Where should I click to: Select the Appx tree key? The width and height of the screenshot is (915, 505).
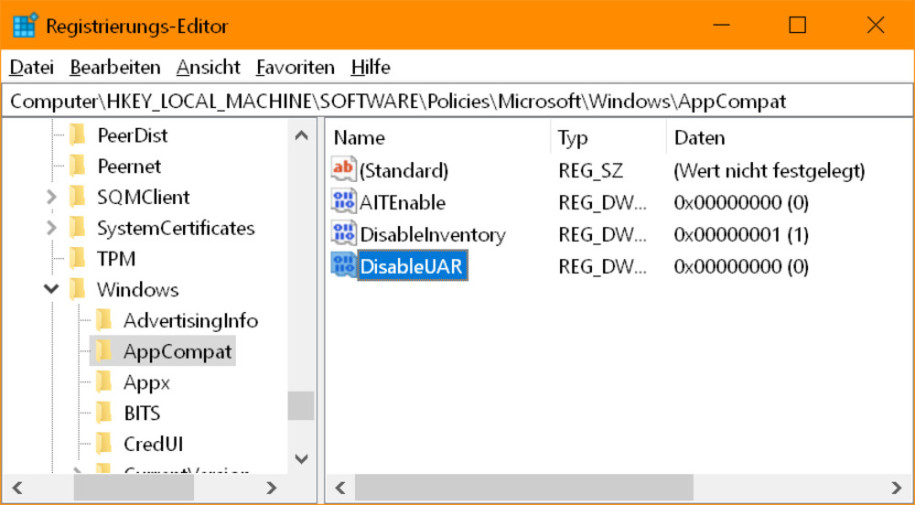[x=146, y=383]
